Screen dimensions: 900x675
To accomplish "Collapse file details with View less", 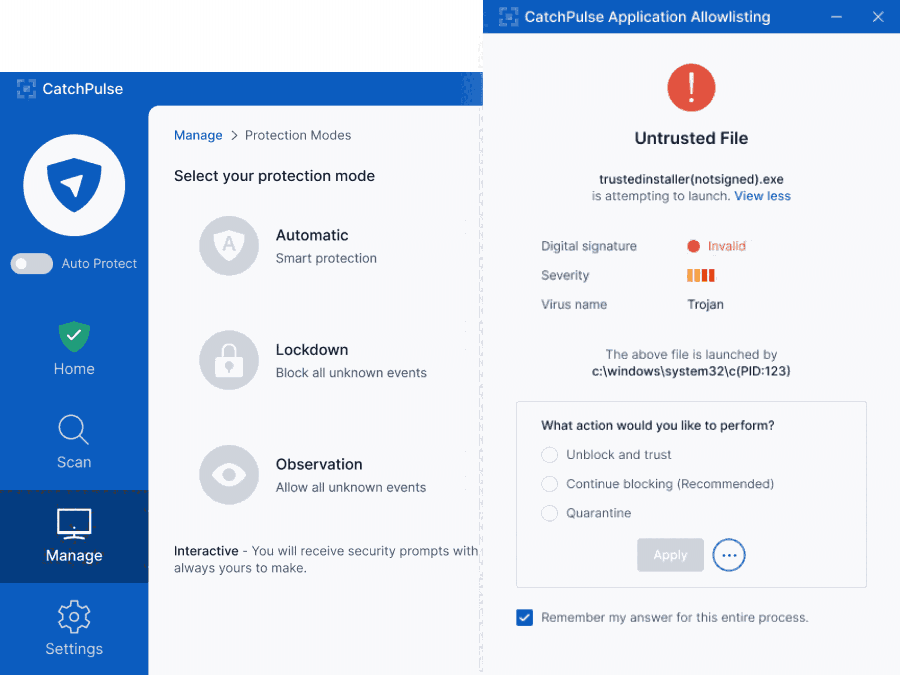I will click(x=761, y=196).
